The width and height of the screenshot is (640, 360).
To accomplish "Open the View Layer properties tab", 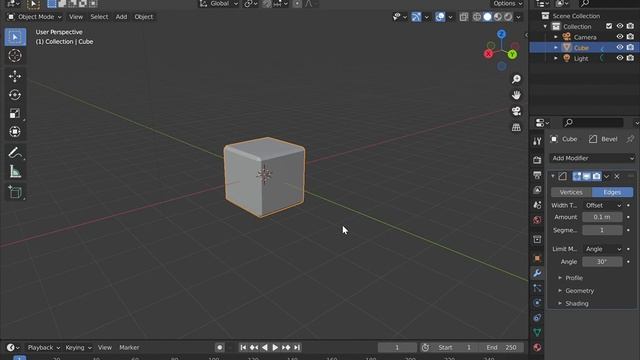I will pos(537,190).
